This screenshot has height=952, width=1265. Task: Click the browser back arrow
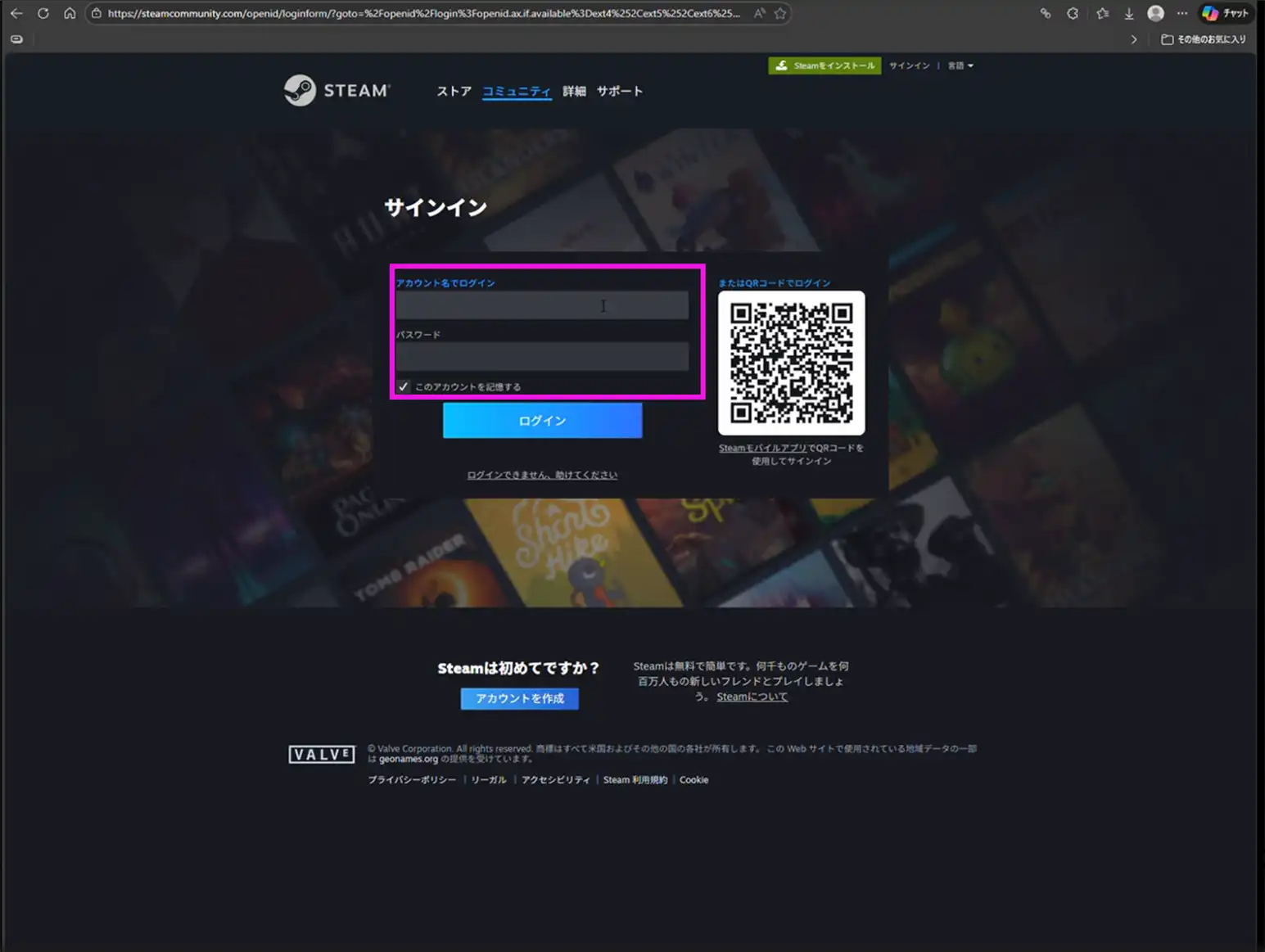[x=16, y=13]
